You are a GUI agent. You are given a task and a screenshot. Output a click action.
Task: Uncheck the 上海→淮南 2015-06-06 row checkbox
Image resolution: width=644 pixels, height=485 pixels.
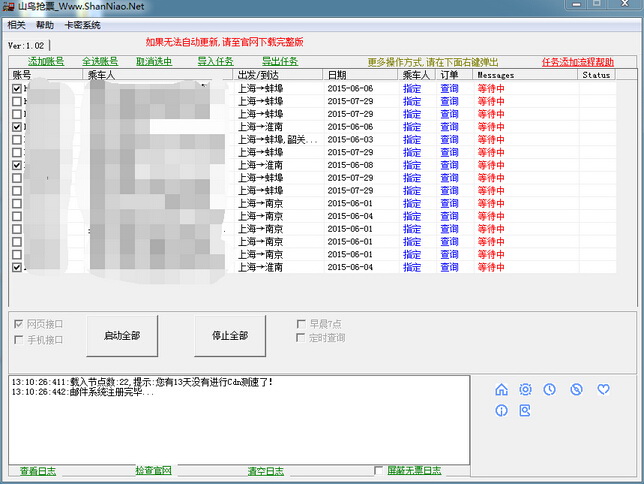[x=17, y=126]
